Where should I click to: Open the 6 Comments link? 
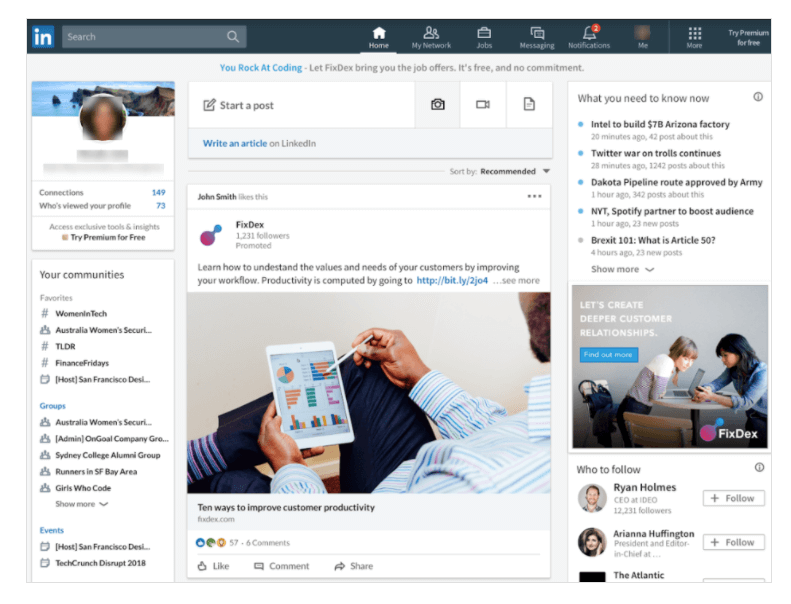(x=268, y=543)
